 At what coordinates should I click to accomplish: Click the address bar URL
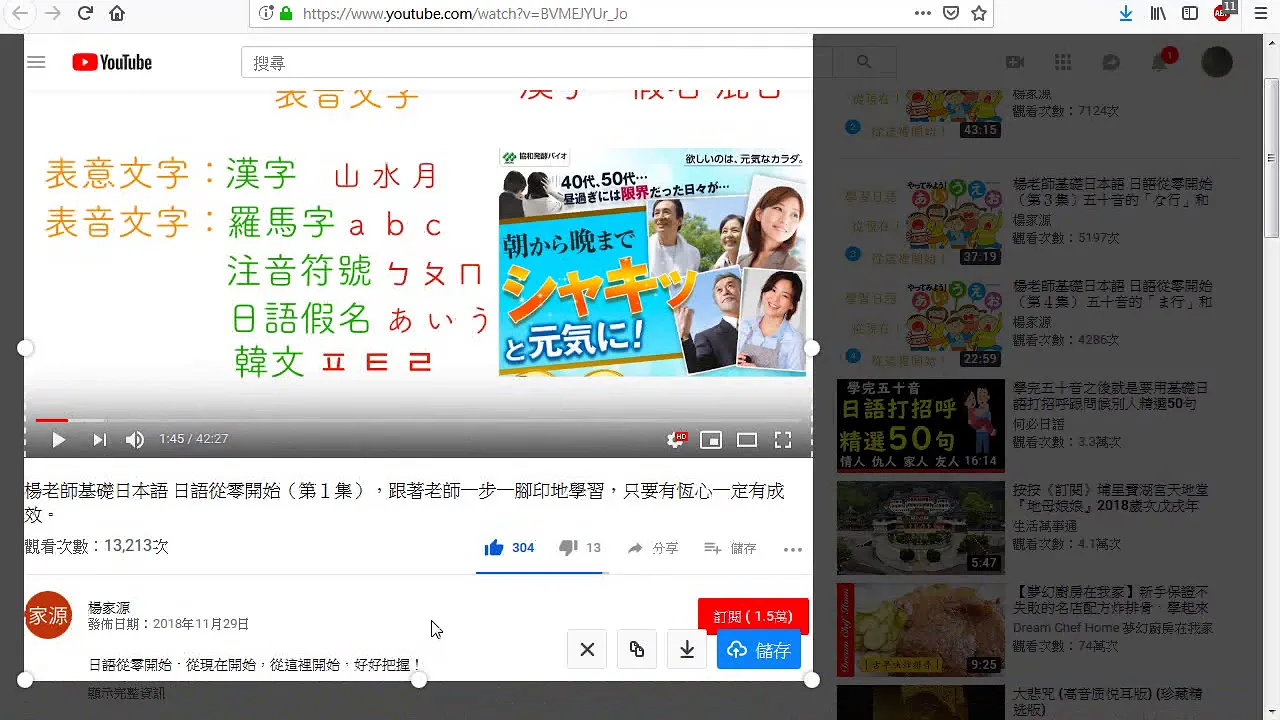(x=465, y=13)
